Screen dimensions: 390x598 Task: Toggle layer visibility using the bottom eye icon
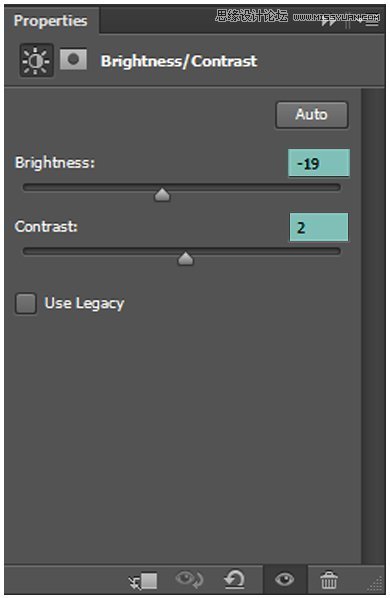(x=284, y=580)
